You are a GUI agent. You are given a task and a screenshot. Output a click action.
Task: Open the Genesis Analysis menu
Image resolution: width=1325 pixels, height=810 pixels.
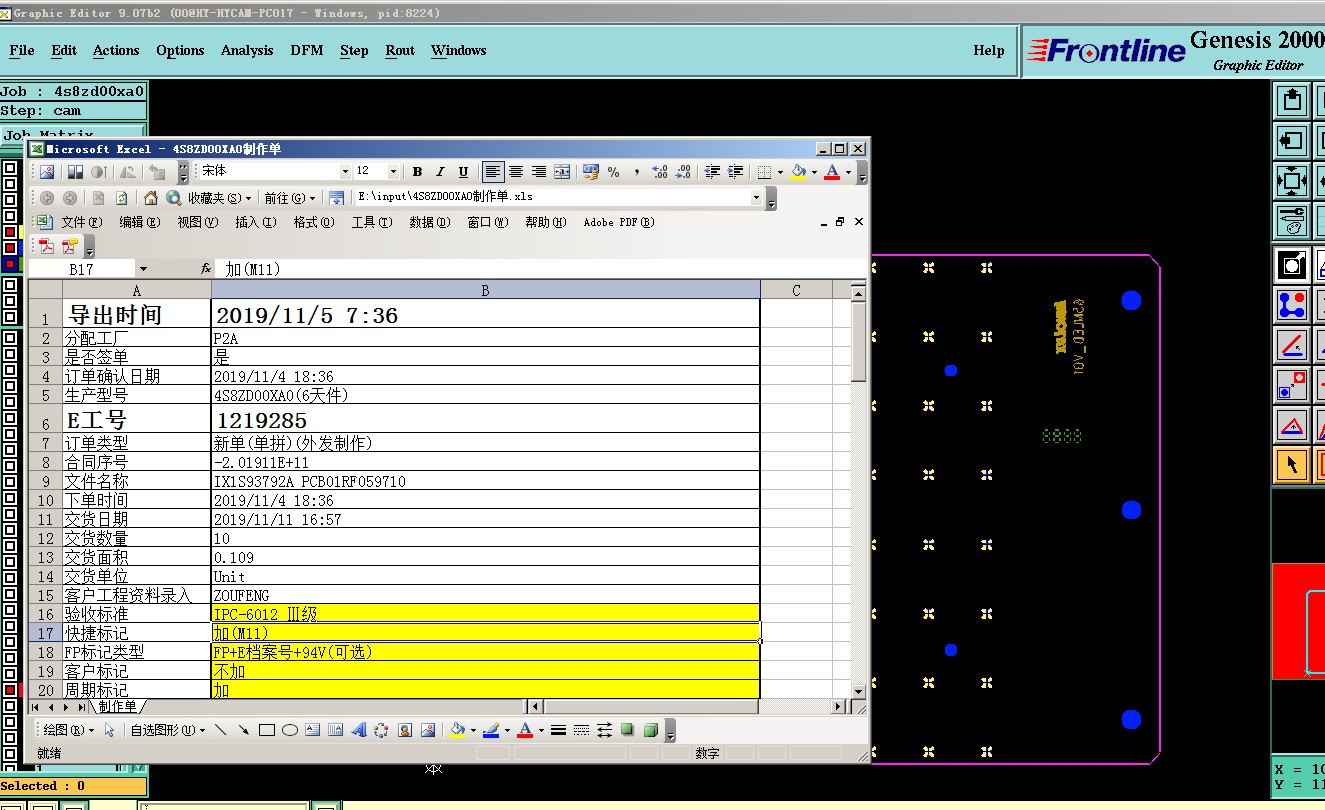247,50
